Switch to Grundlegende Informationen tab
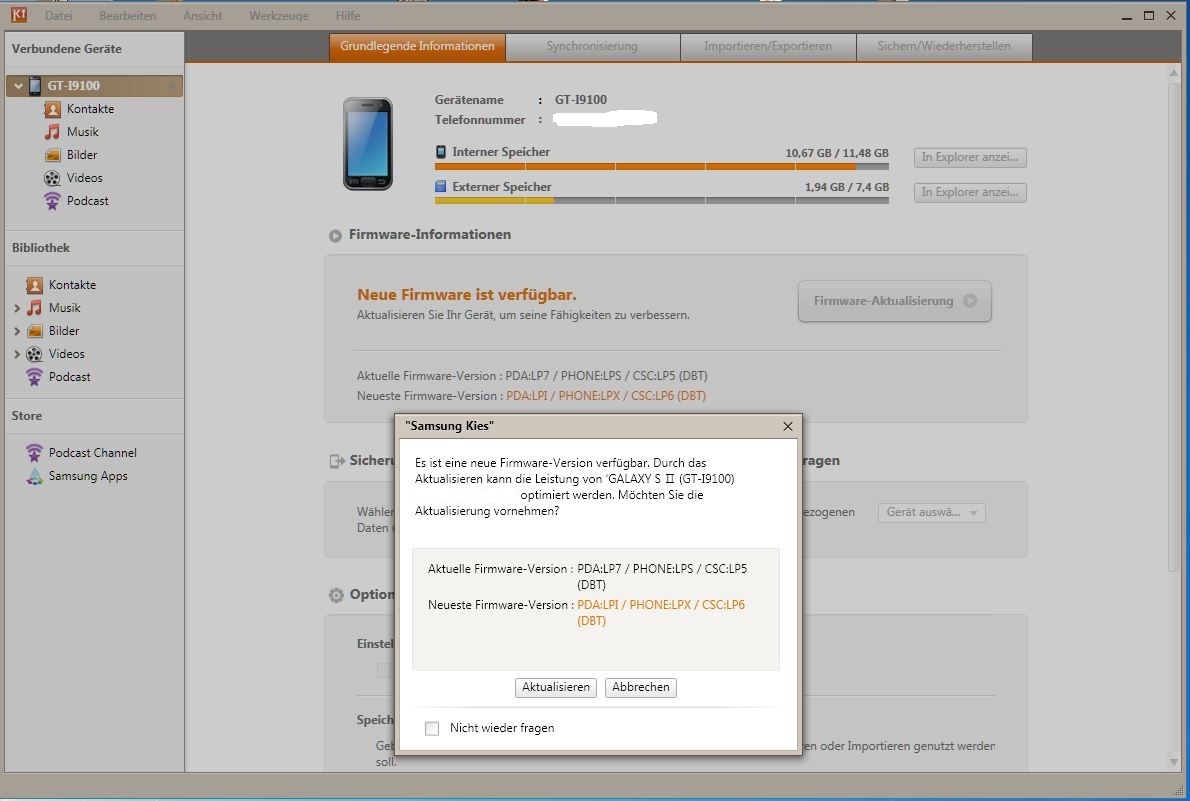The image size is (1190, 801). [417, 46]
